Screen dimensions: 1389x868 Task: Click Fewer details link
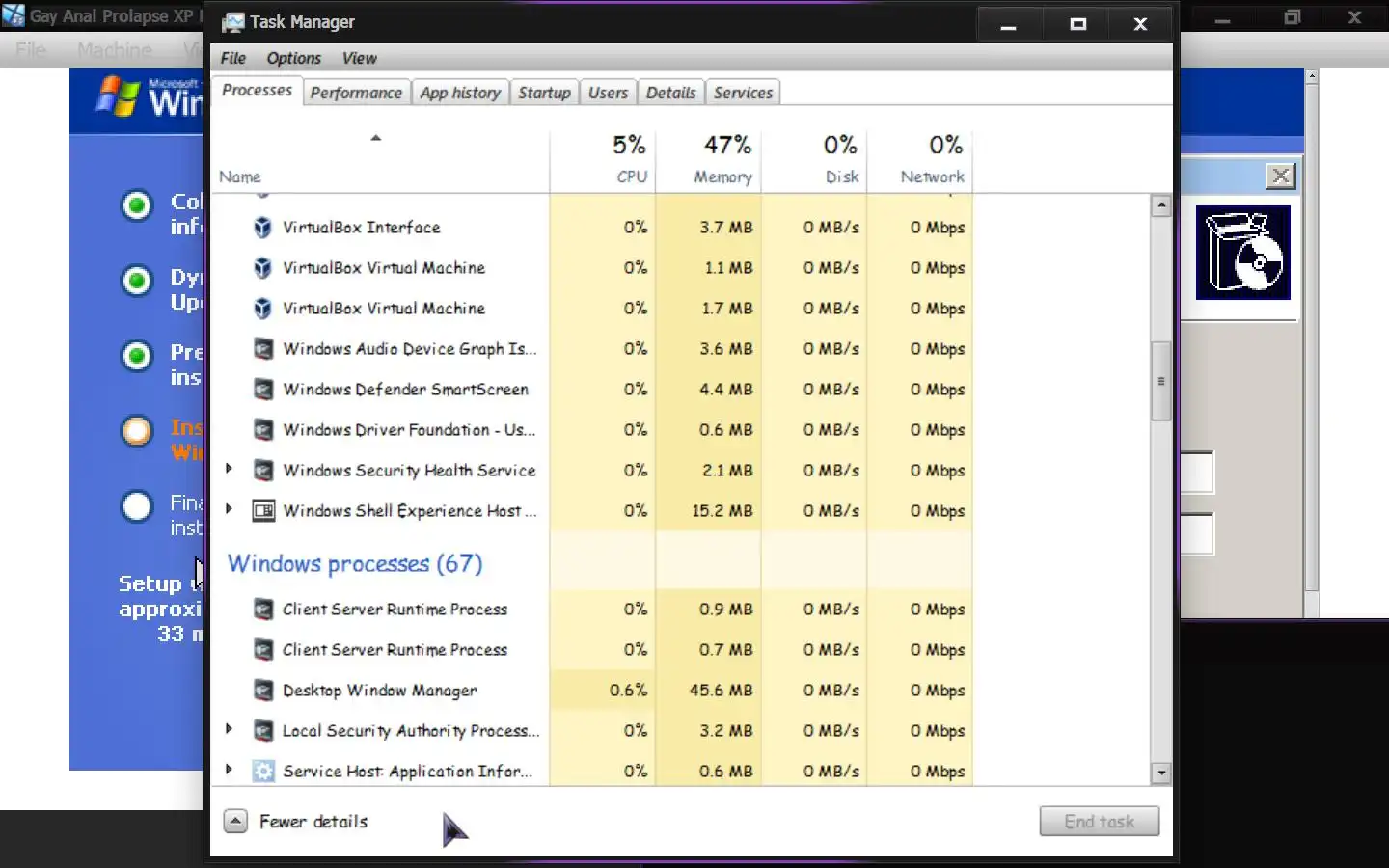[313, 822]
